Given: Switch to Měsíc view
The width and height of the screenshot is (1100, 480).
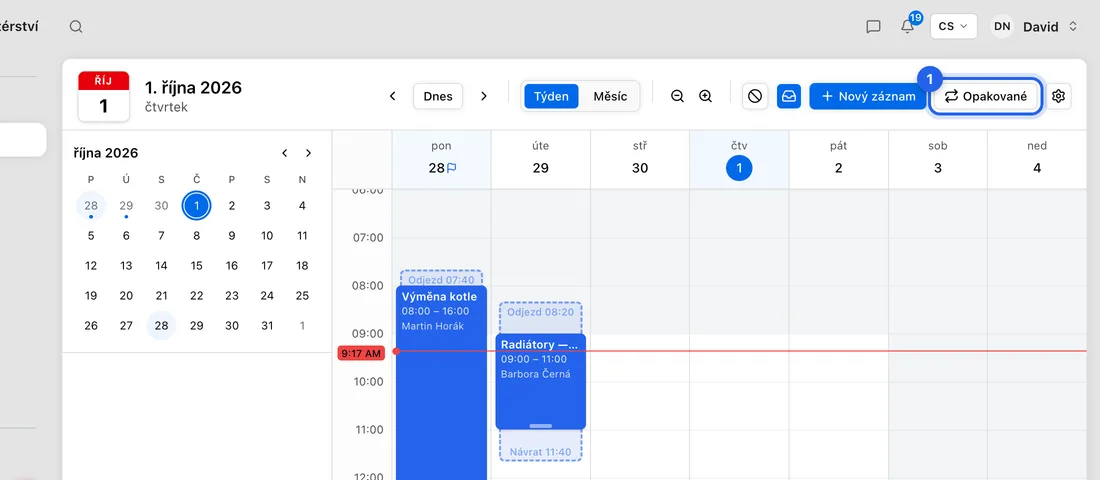Looking at the screenshot, I should 610,96.
